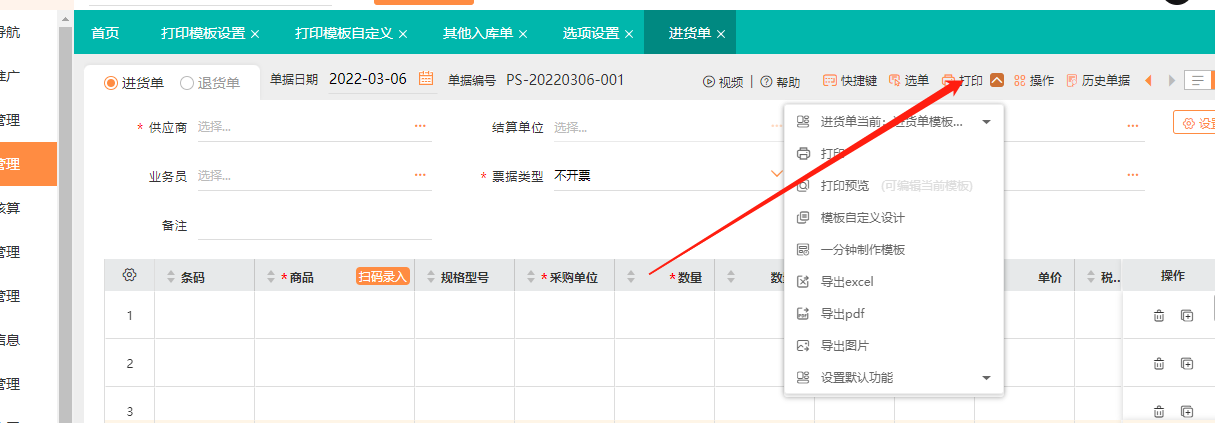Toggle the list view switch at top right
Screen dimensions: 1215x423
pyautogui.click(x=1197, y=81)
